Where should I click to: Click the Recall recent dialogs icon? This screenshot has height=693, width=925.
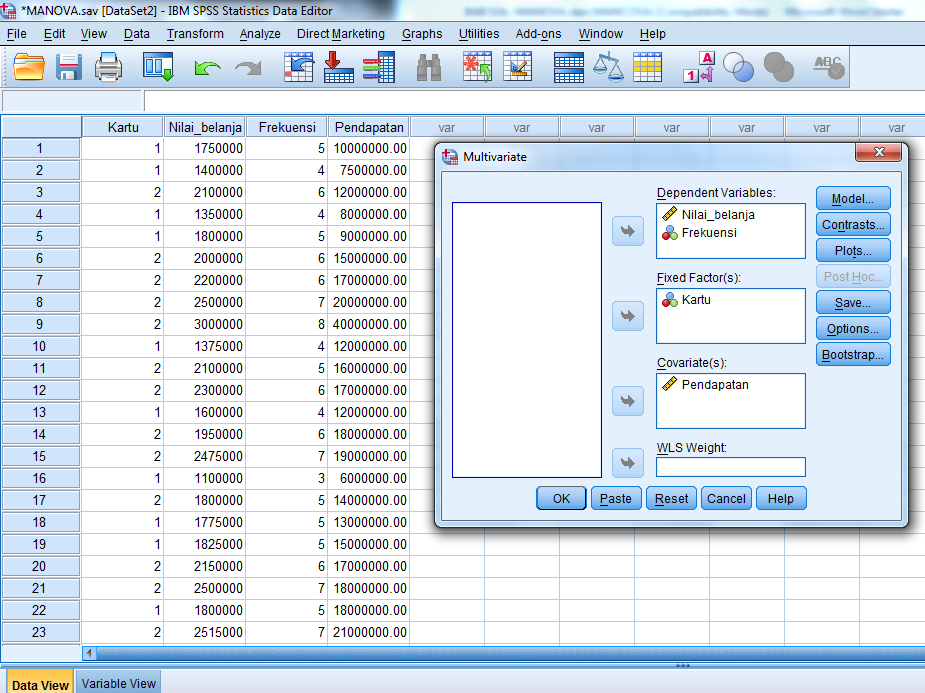point(159,67)
